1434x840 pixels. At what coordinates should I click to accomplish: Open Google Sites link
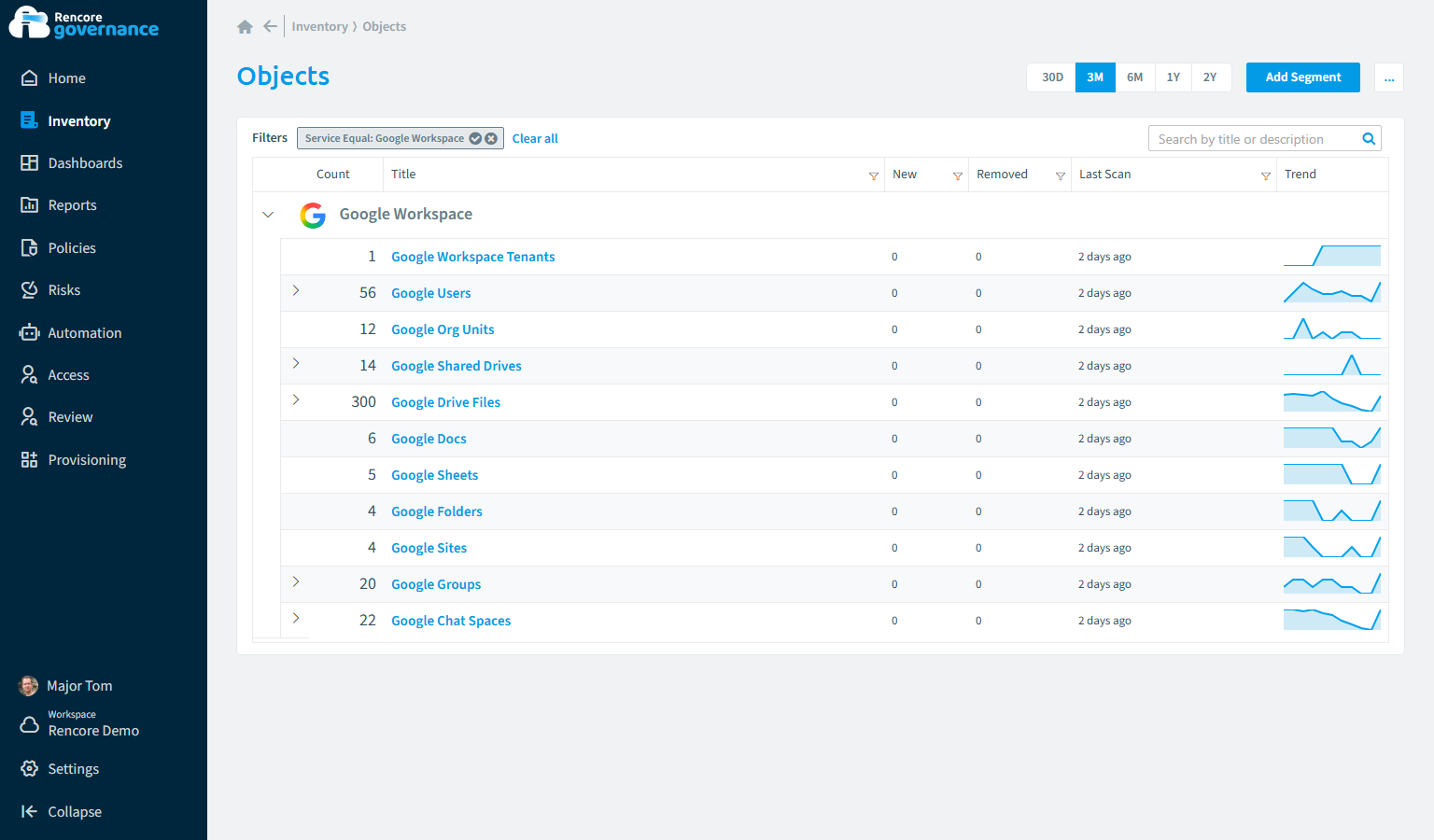click(429, 548)
